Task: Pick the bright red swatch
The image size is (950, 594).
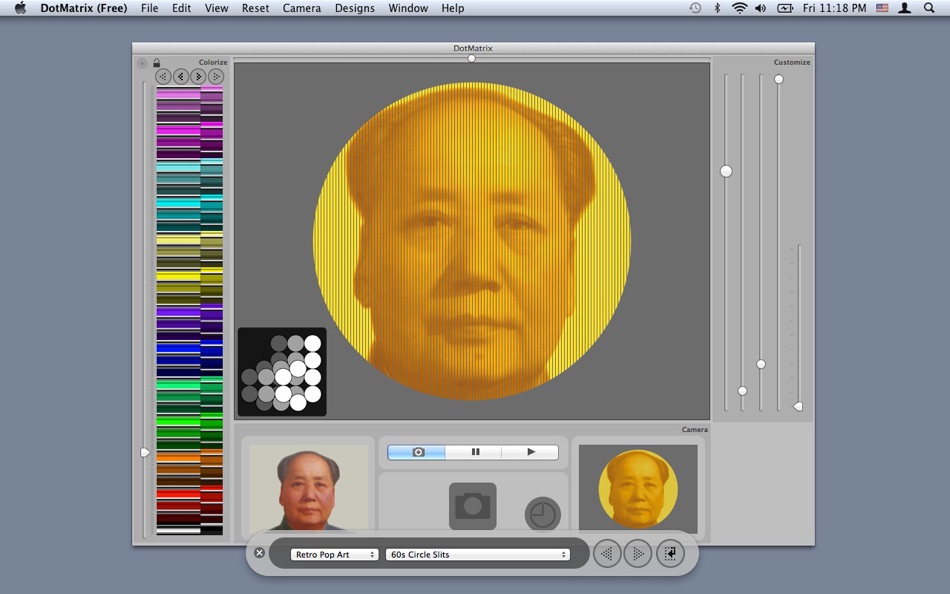Action: pyautogui.click(x=178, y=493)
